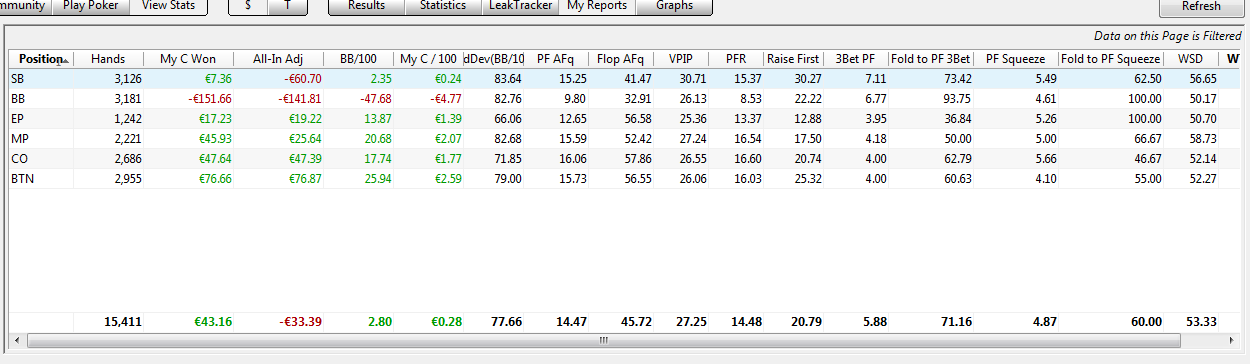Select the MP position row
Image resolution: width=1252 pixels, height=364 pixels.
point(625,138)
